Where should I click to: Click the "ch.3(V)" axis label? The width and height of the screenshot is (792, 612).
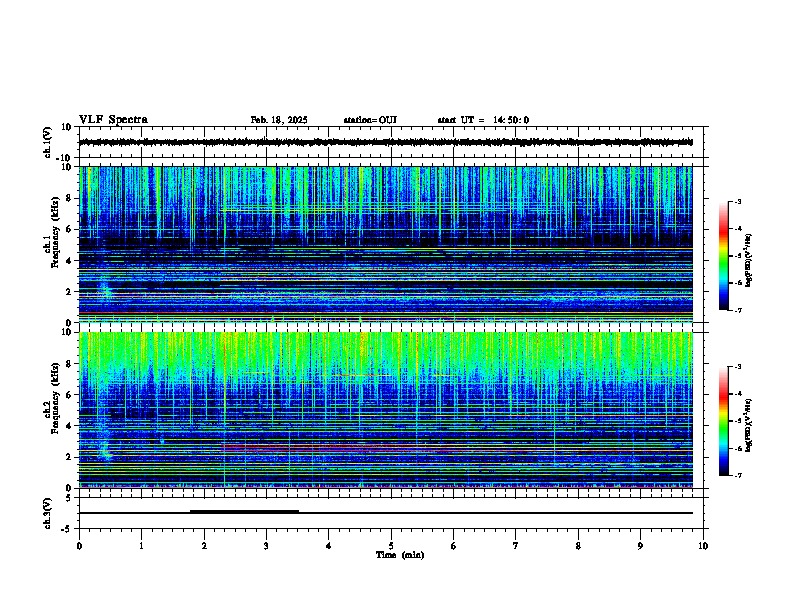tap(48, 513)
